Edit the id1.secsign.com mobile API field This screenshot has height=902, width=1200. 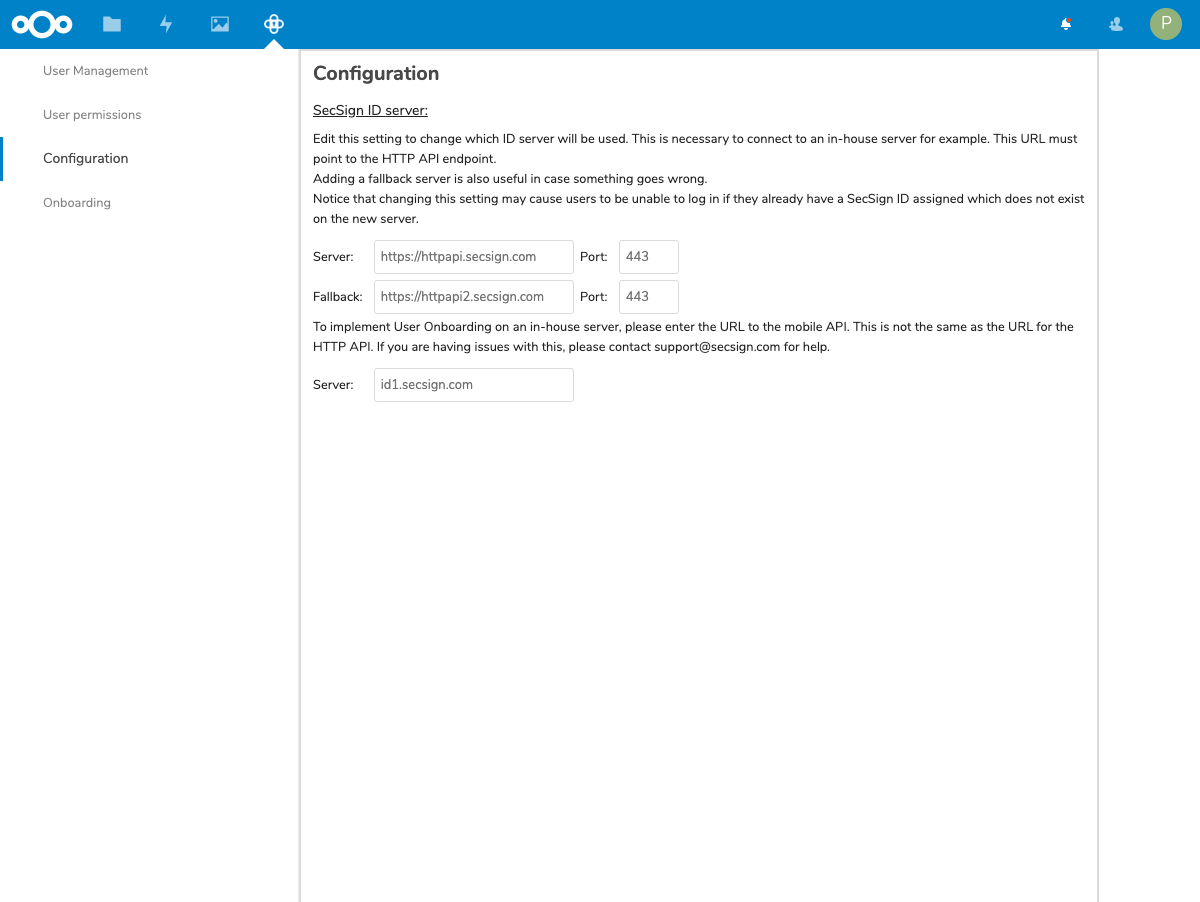click(x=474, y=385)
